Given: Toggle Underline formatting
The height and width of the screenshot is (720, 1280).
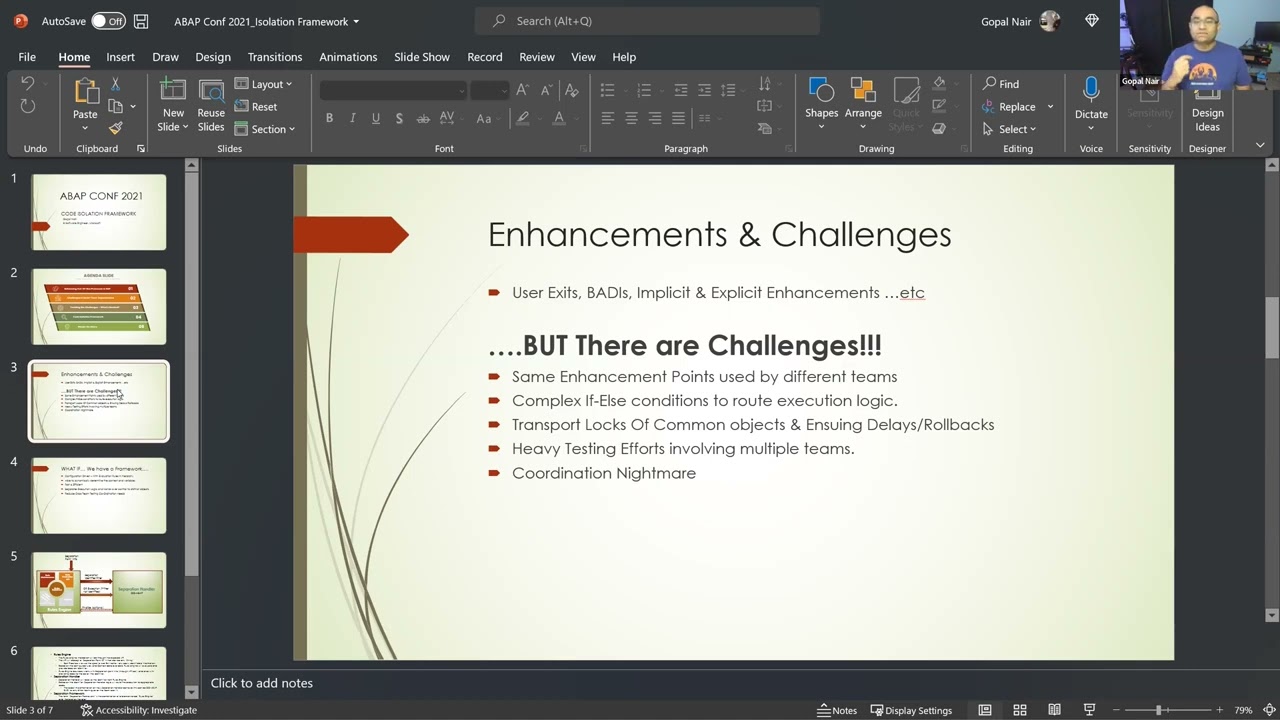Looking at the screenshot, I should point(376,118).
